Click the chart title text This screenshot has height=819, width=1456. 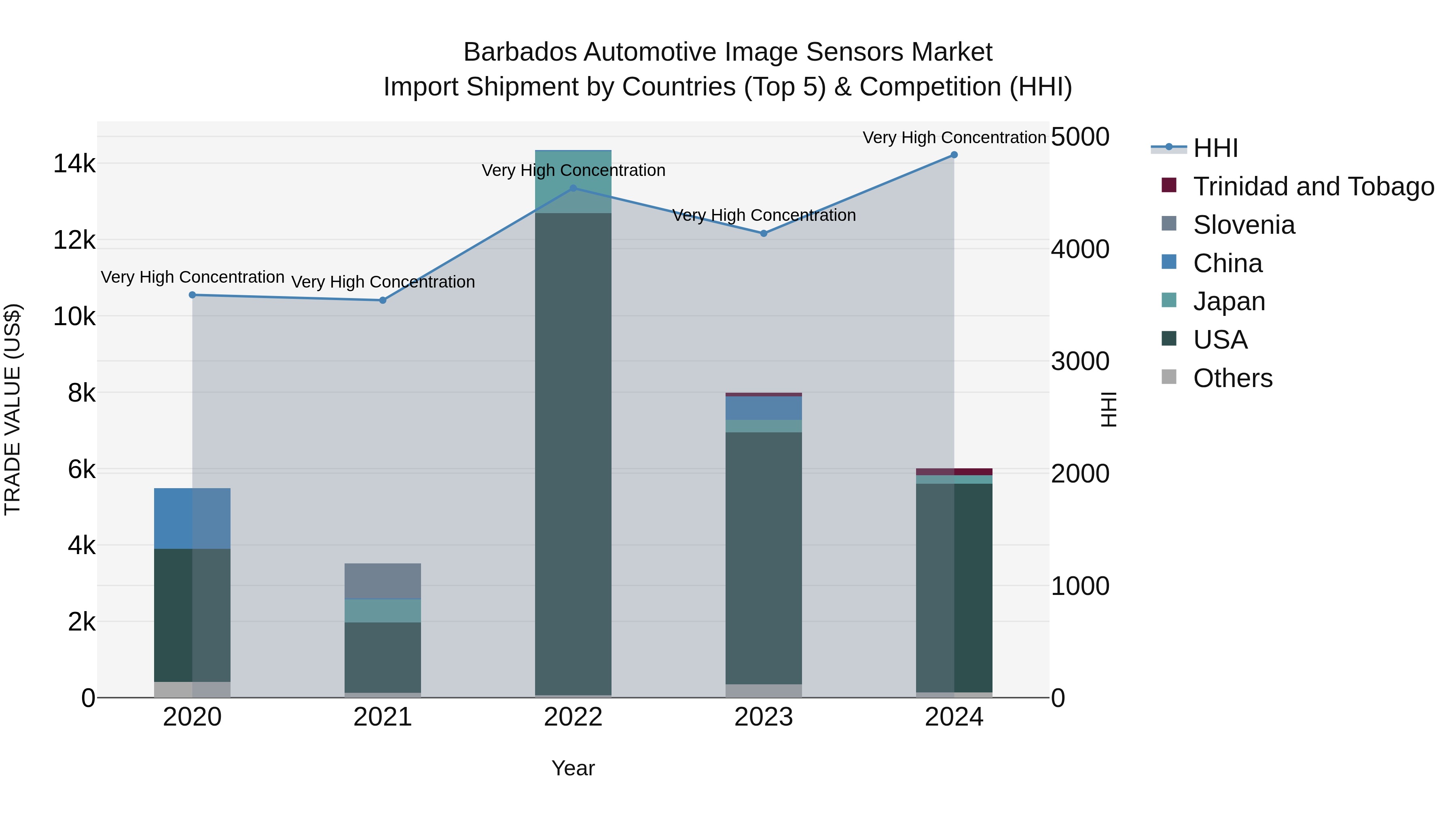pyautogui.click(x=728, y=69)
